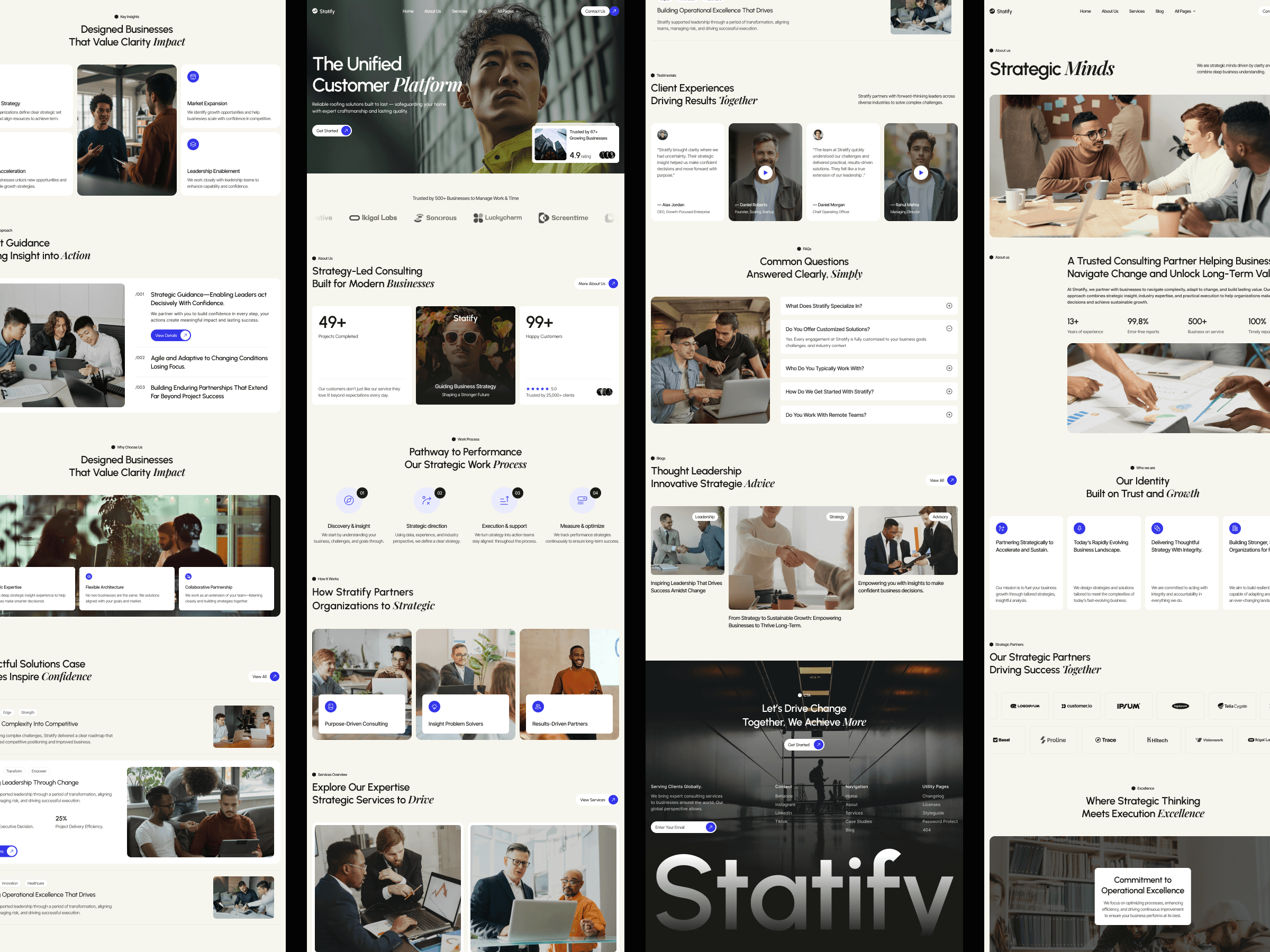This screenshot has height=952, width=1270.
Task: Open the Linkedin link in the footer
Action: [783, 812]
